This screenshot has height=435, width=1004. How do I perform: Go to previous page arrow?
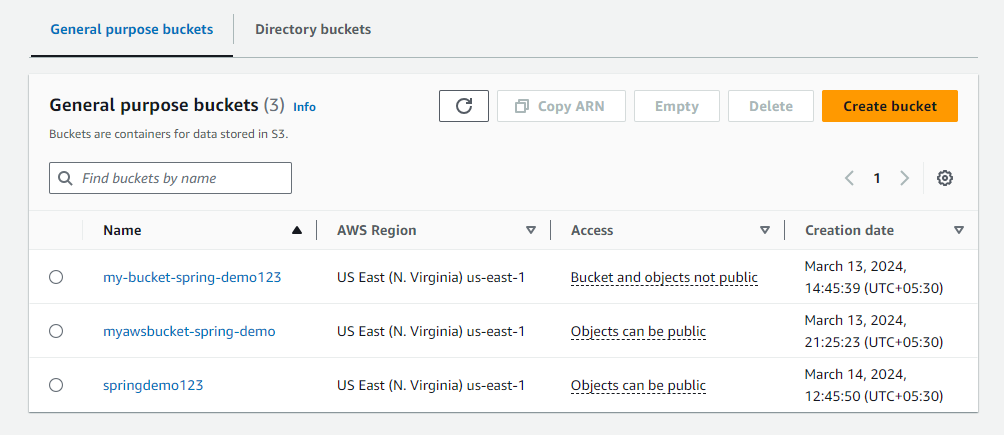point(849,178)
